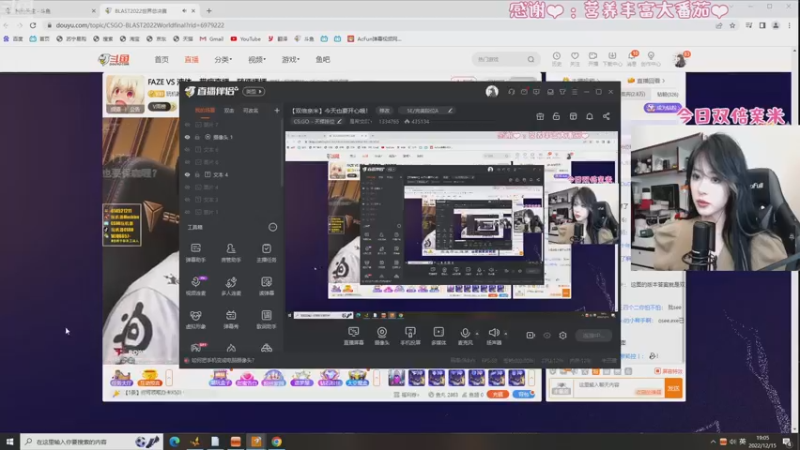
Task: Open the 多人连麦 multi-user mic tool
Action: coord(231,286)
